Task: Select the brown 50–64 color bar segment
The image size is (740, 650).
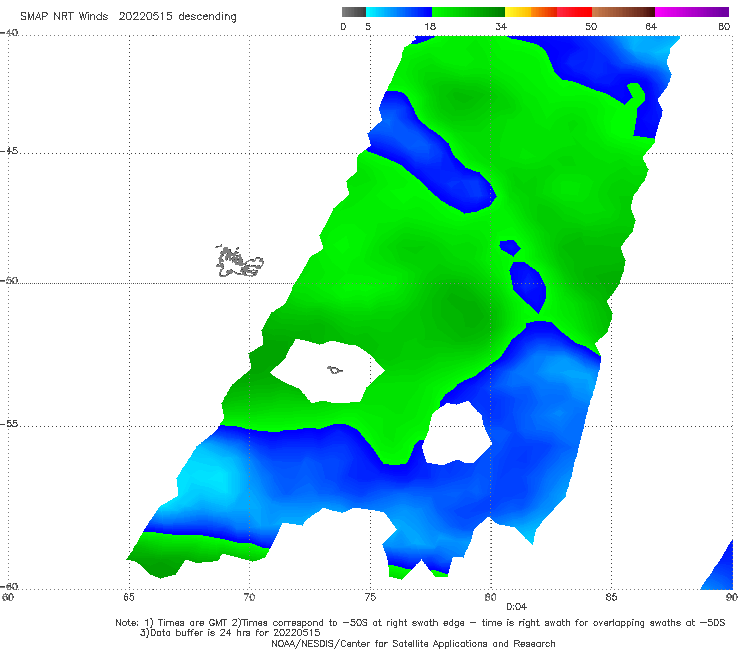Action: [623, 12]
